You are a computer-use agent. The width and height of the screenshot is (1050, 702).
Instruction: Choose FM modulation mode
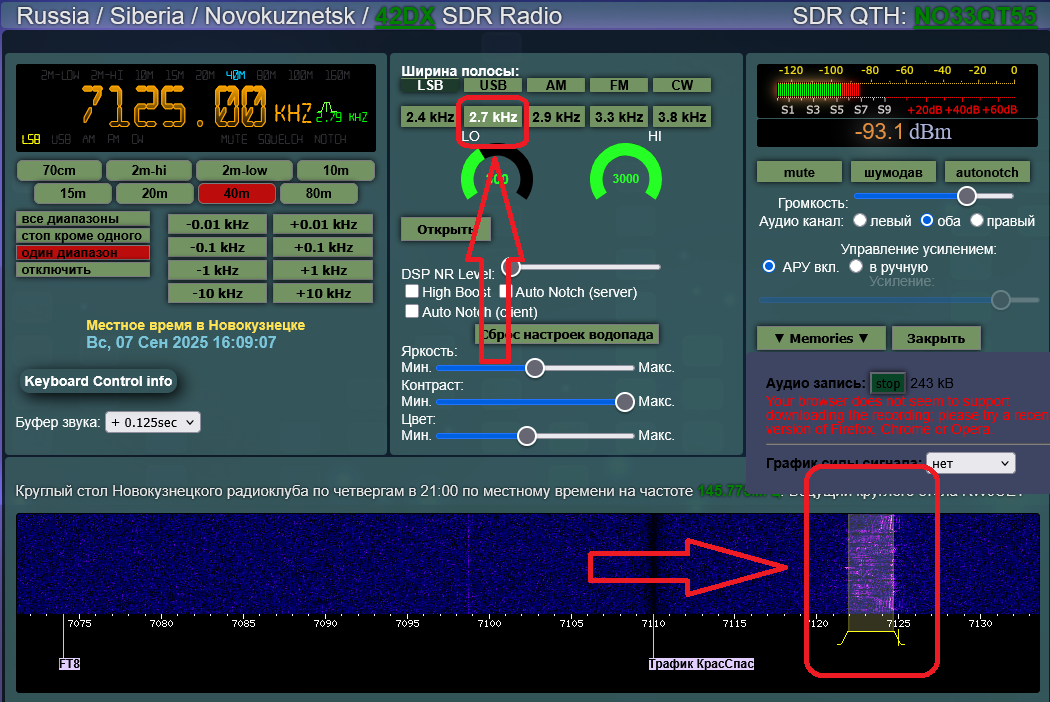click(619, 86)
